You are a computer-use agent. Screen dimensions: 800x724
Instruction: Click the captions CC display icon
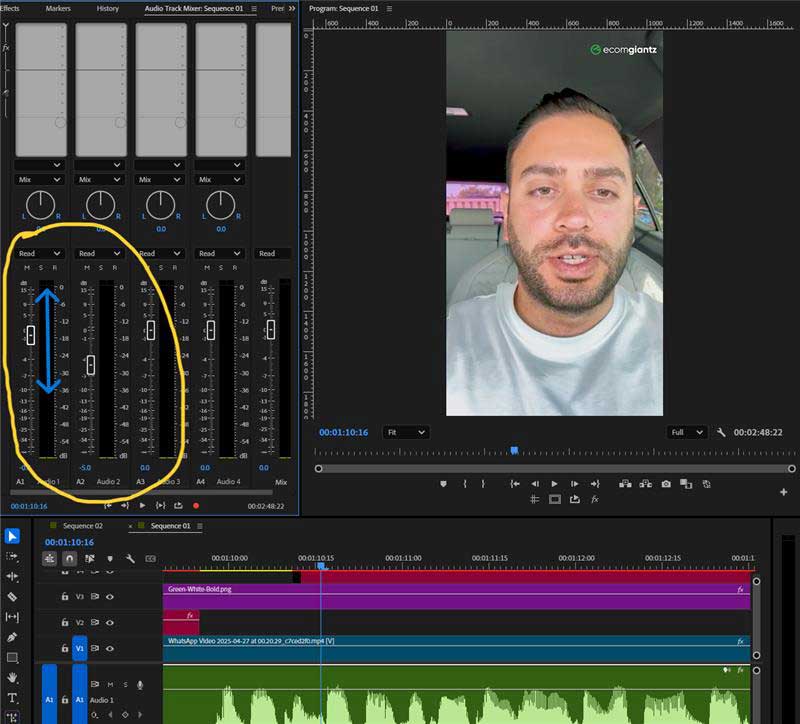click(150, 558)
